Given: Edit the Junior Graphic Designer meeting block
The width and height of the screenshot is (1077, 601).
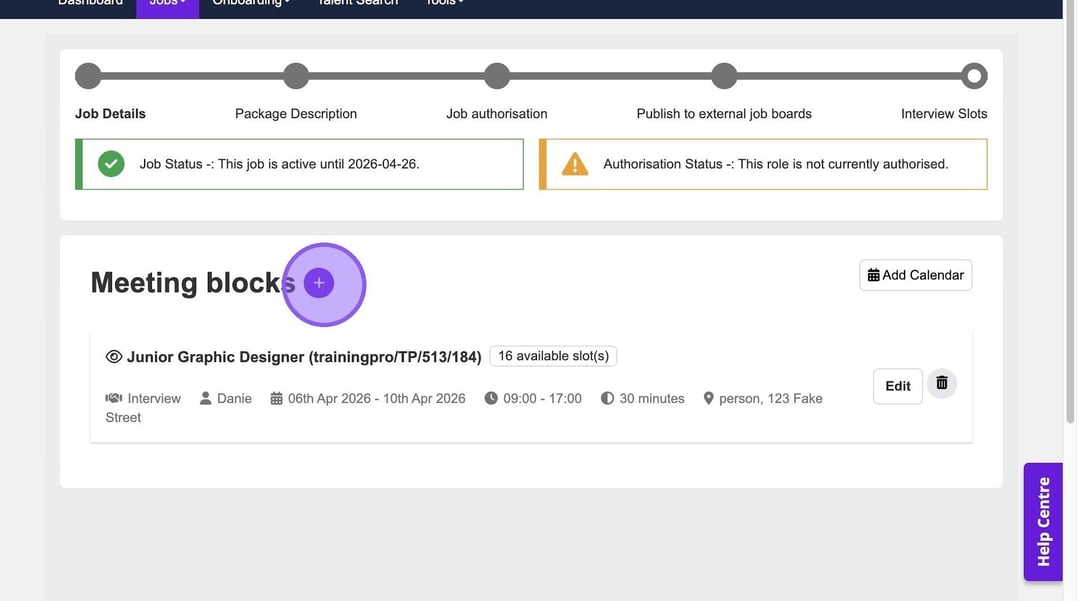Looking at the screenshot, I should 897,386.
